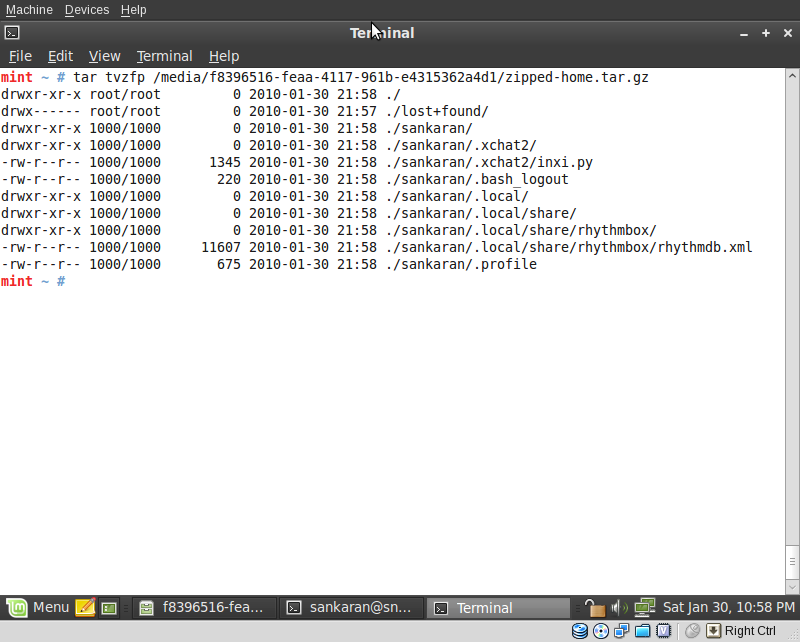Viewport: 800px width, 642px height.
Task: Click the VirtualBox network adapters status icon
Action: click(x=622, y=630)
